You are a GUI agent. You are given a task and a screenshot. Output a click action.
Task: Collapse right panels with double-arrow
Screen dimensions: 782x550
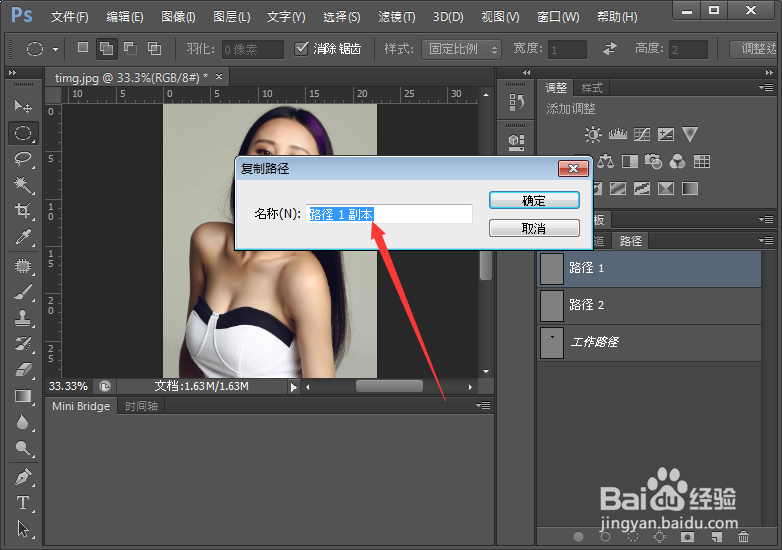tap(769, 72)
